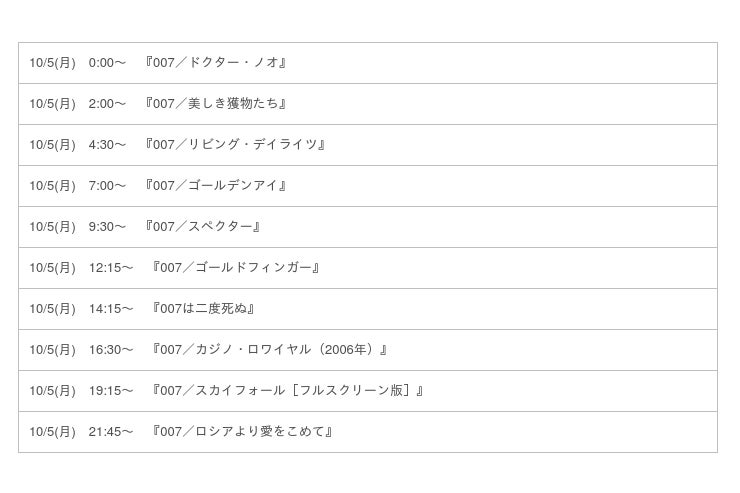Image resolution: width=740 pixels, height=493 pixels.
Task: Choose the 『007／ゴールドフィンガー』 listing
Action: pyautogui.click(x=236, y=268)
